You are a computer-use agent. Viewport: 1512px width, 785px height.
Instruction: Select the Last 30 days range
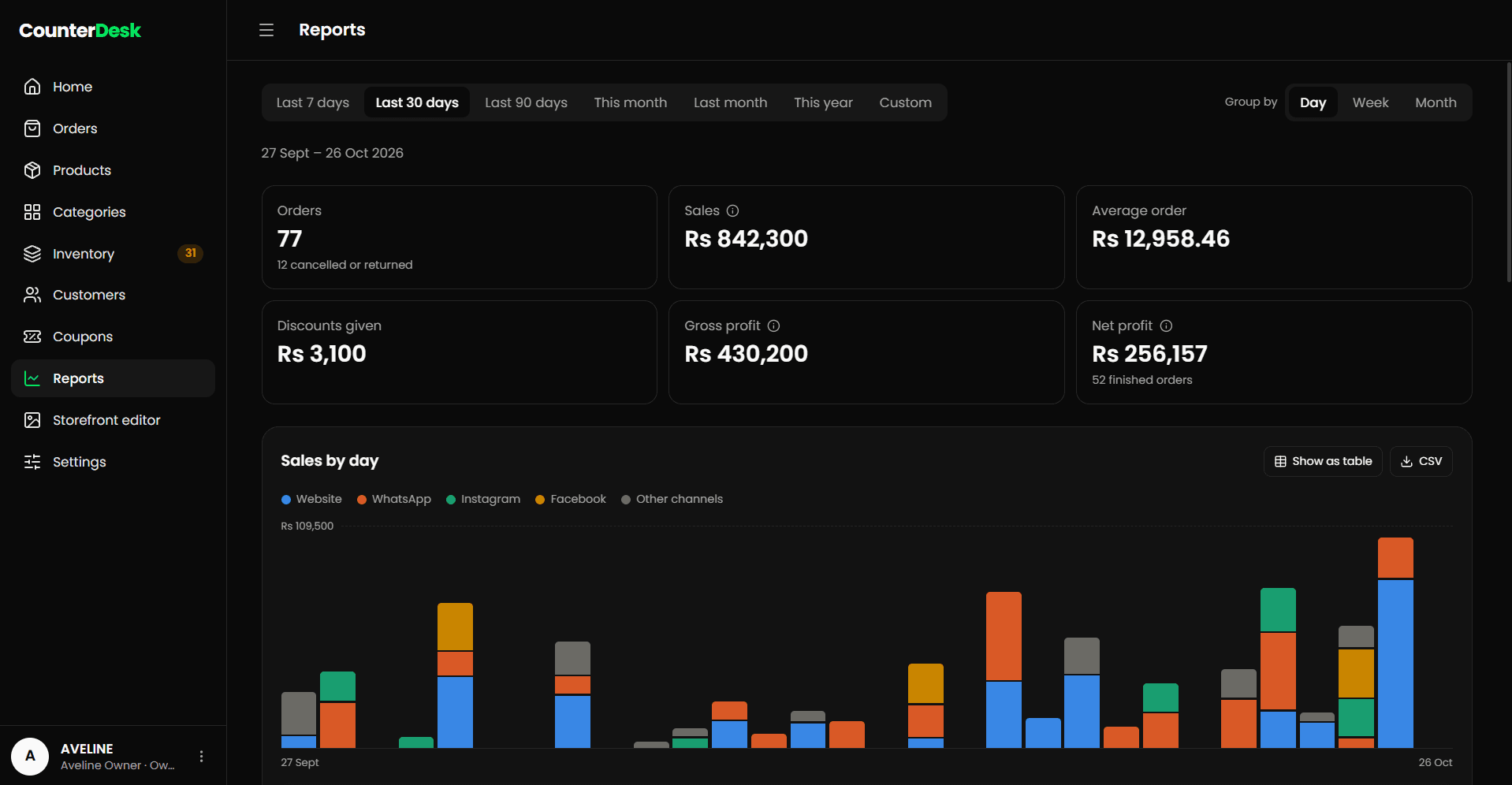417,102
